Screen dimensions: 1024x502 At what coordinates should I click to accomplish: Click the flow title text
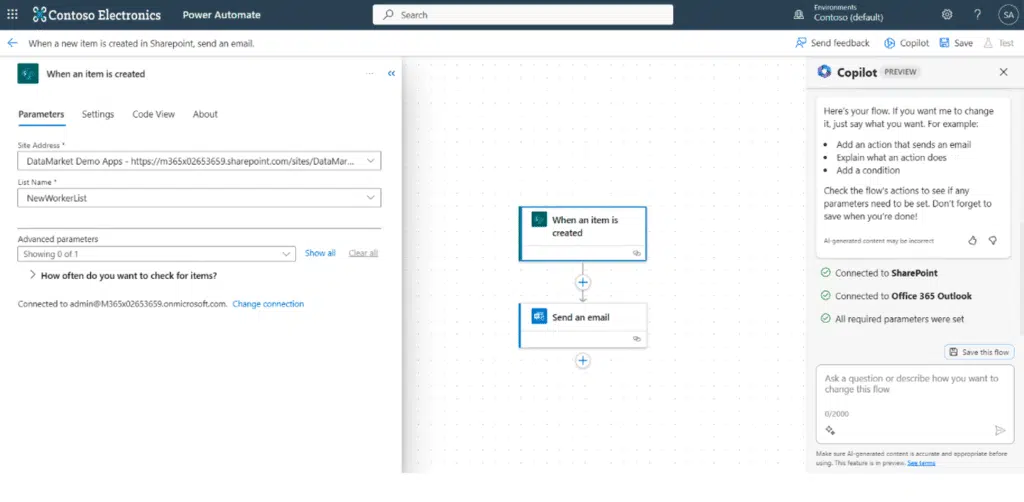pyautogui.click(x=141, y=44)
